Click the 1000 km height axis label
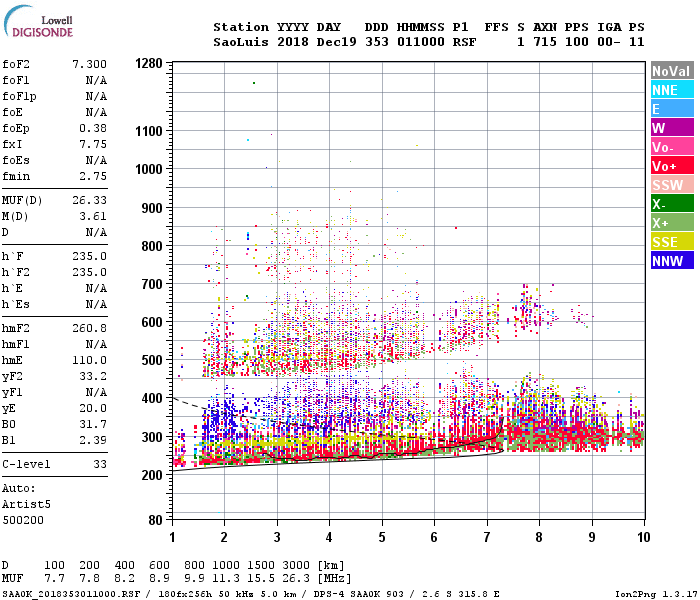 pos(149,169)
